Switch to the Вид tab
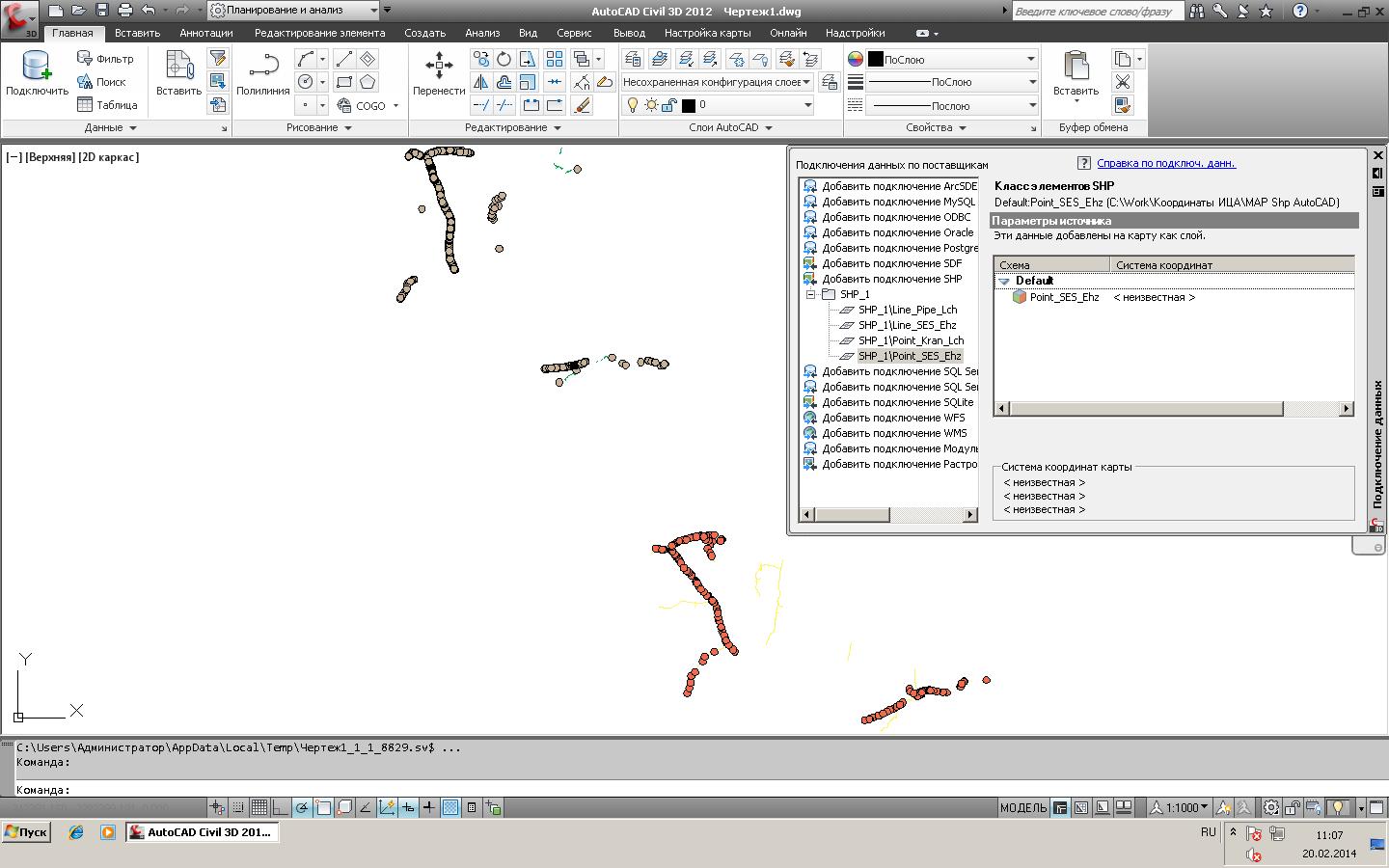This screenshot has width=1389, height=868. point(528,33)
